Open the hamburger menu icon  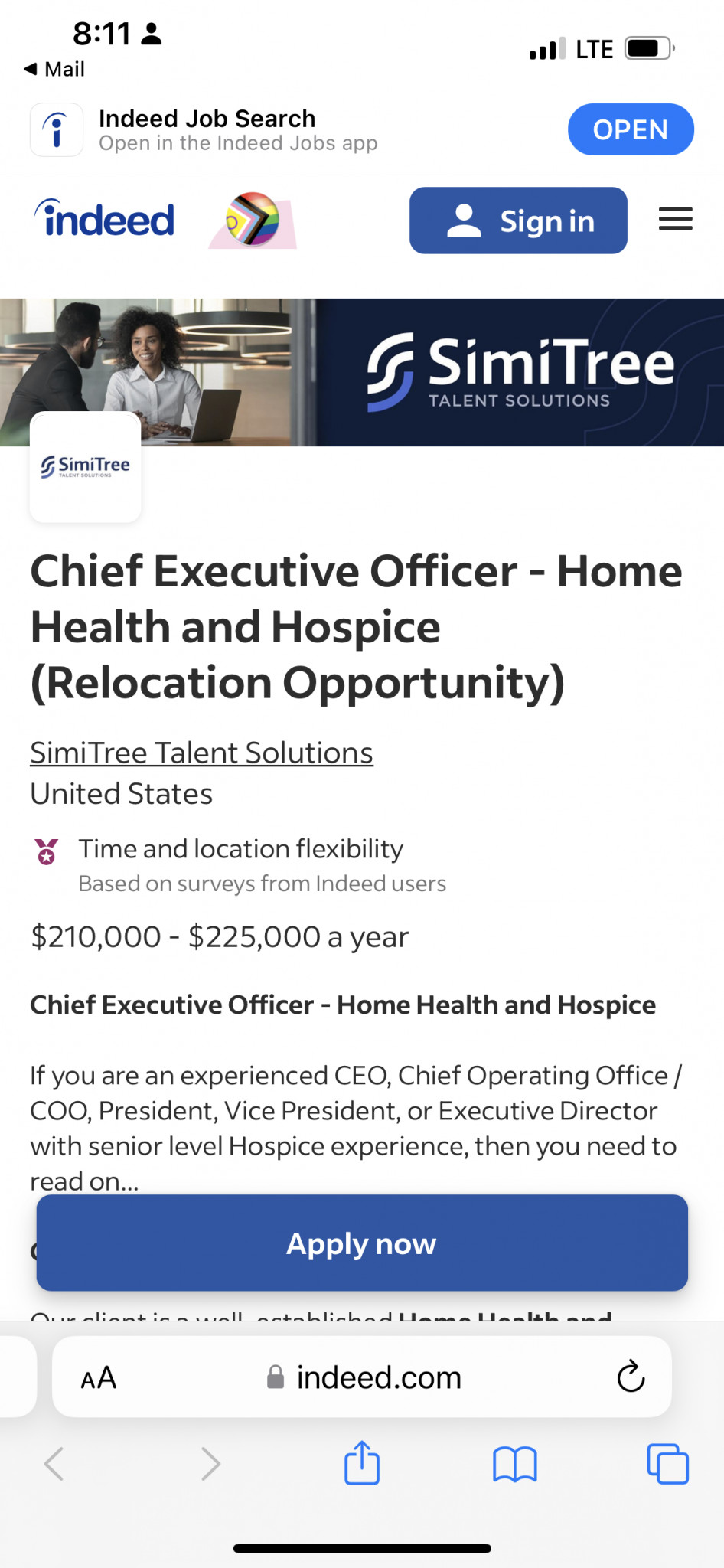[x=675, y=220]
